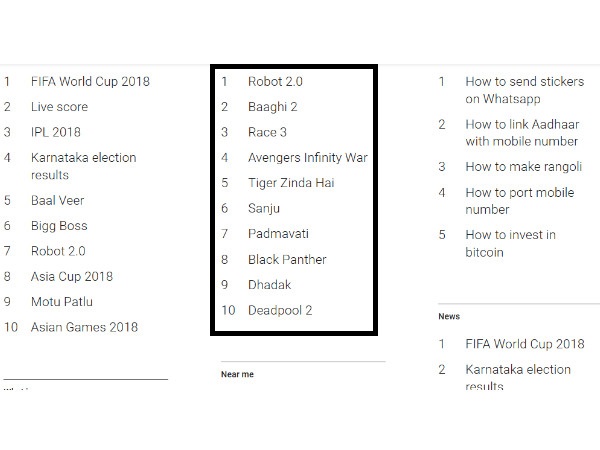
Task: Open the Bigg Boss search term
Action: coord(59,226)
